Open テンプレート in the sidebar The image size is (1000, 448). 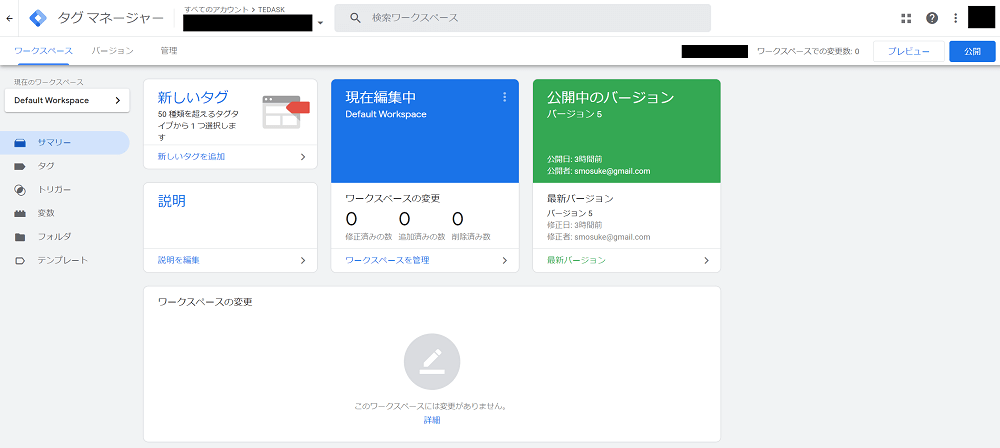click(x=62, y=260)
